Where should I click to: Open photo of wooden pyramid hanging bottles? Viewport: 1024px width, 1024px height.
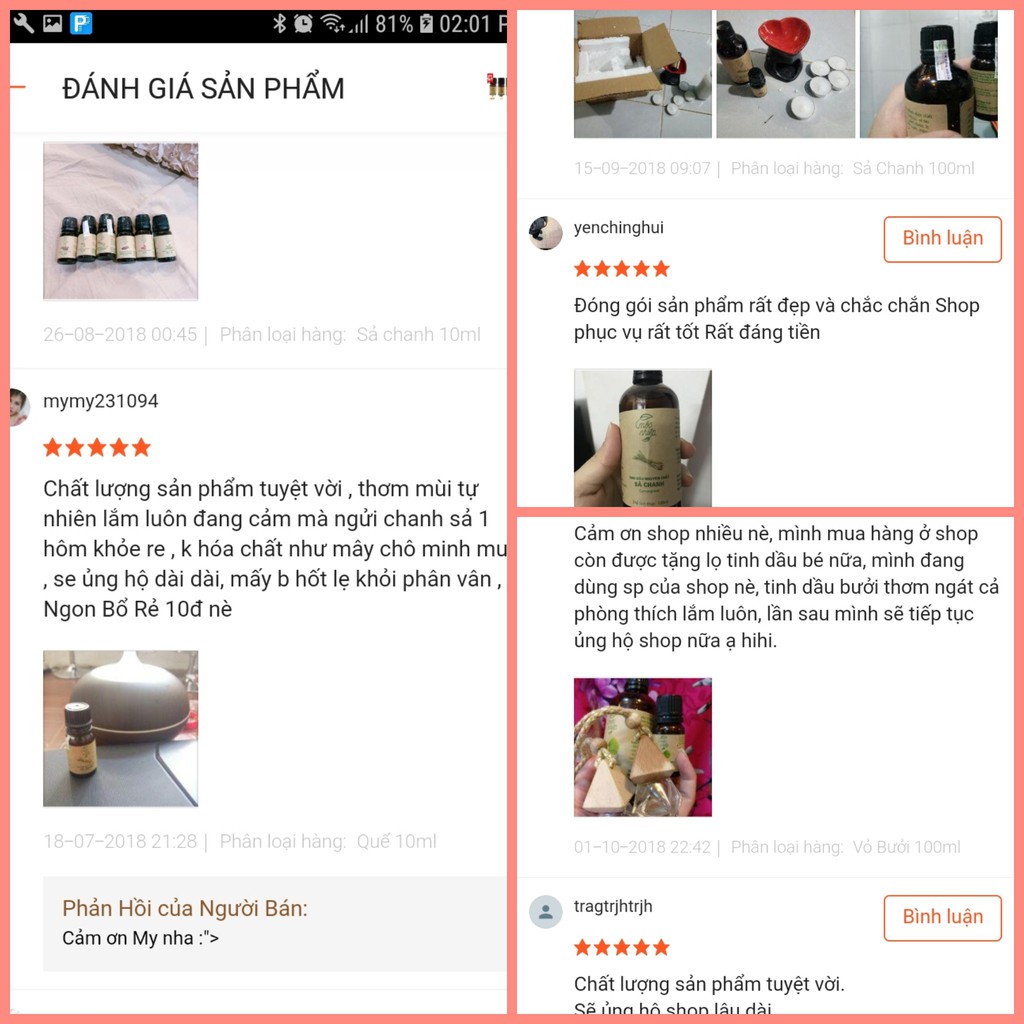point(643,747)
